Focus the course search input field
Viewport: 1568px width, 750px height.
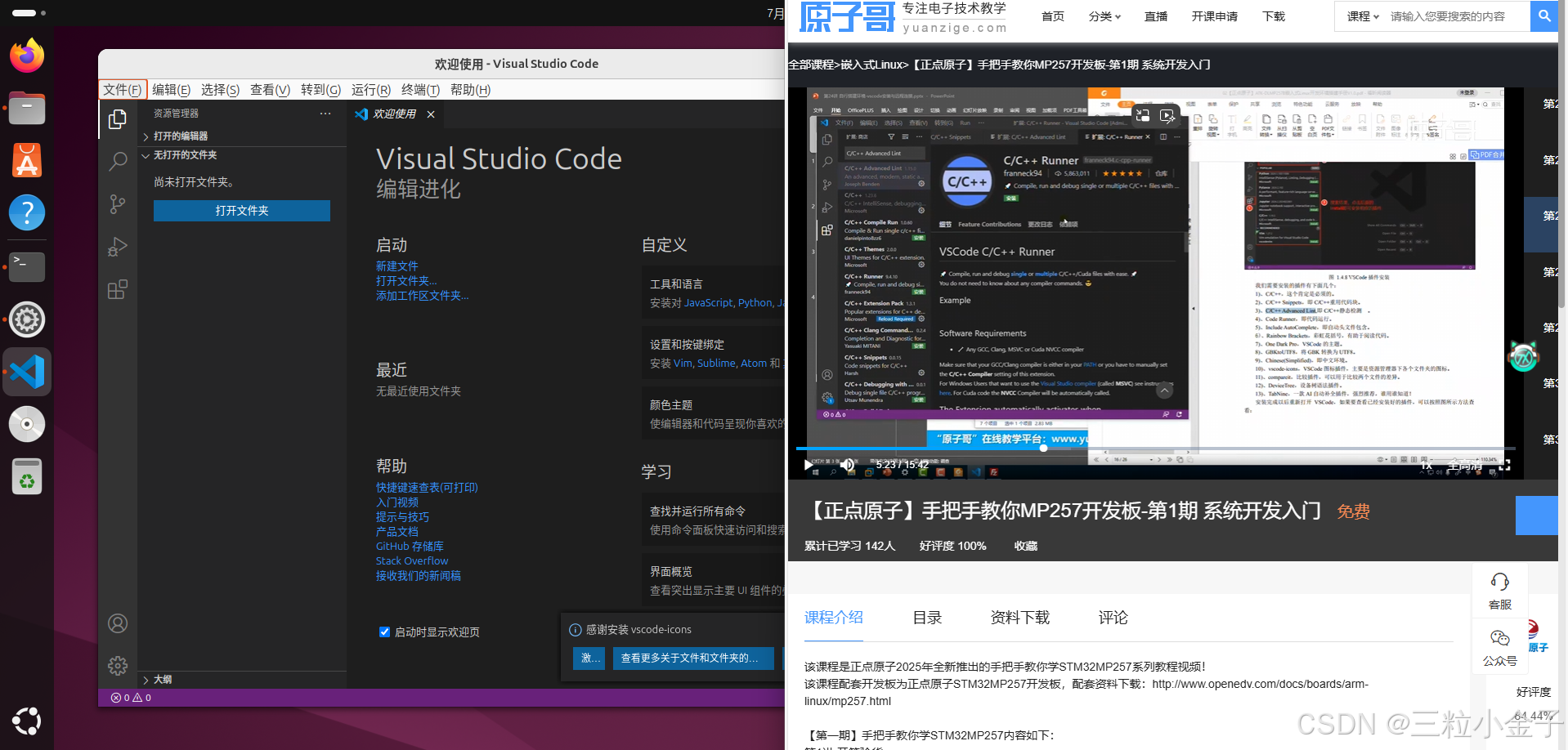(x=1457, y=16)
